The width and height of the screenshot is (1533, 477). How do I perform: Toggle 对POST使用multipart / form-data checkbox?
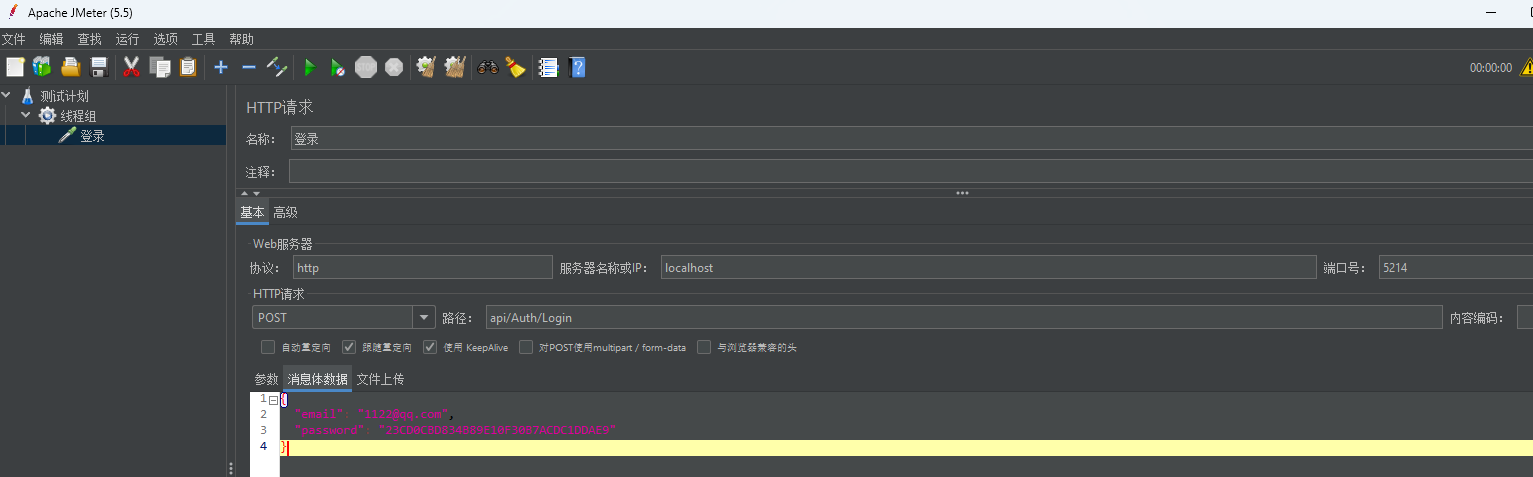(x=526, y=347)
